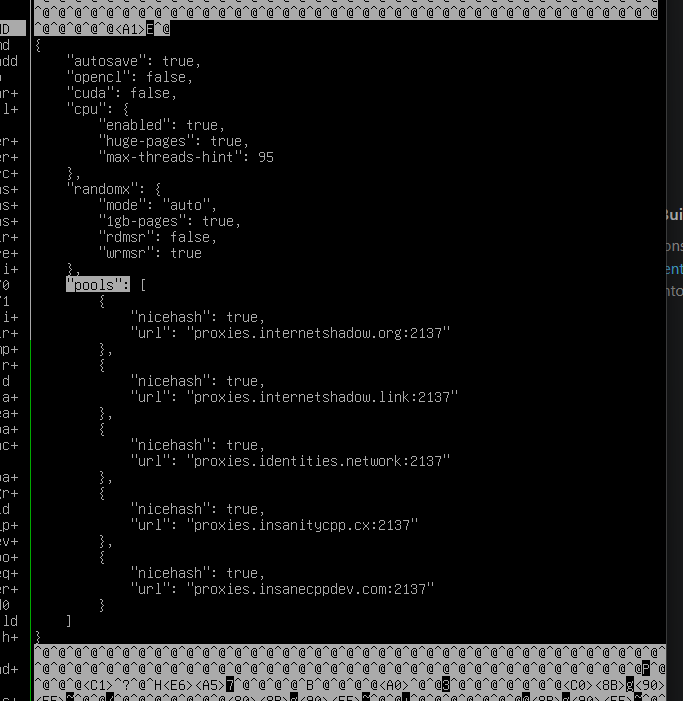
Task: Click the highlighted "pools" key
Action: (x=98, y=285)
